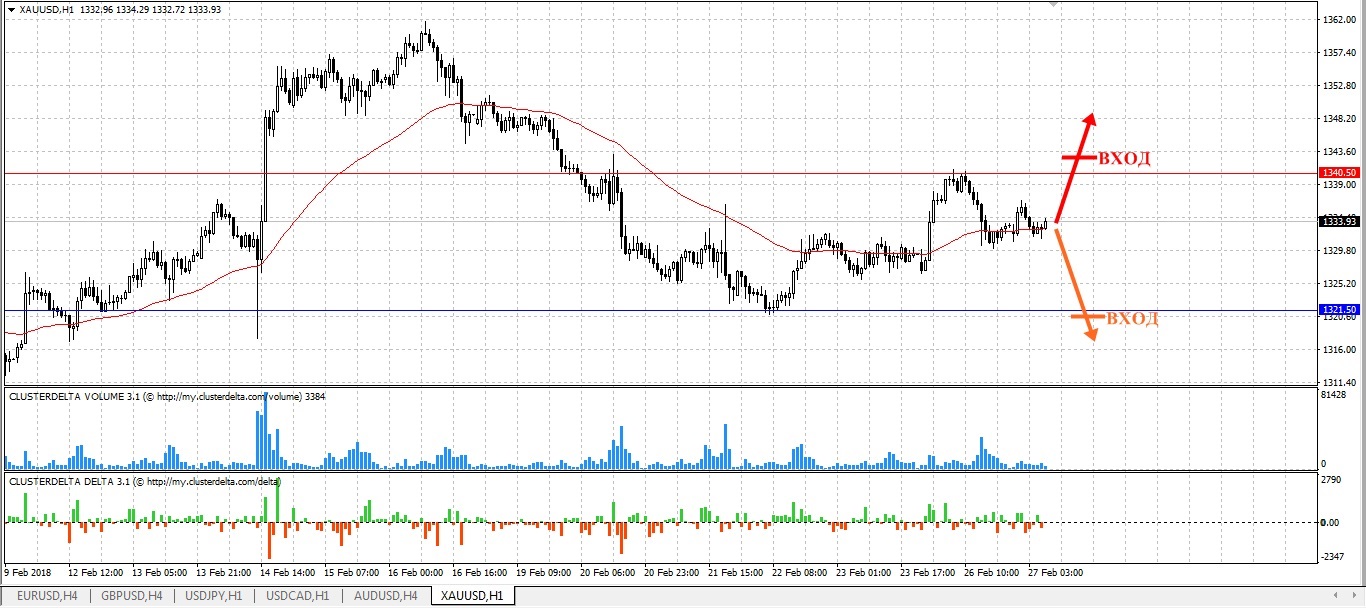
Task: Select the AUDUSD,H4 chart tab
Action: [385, 596]
